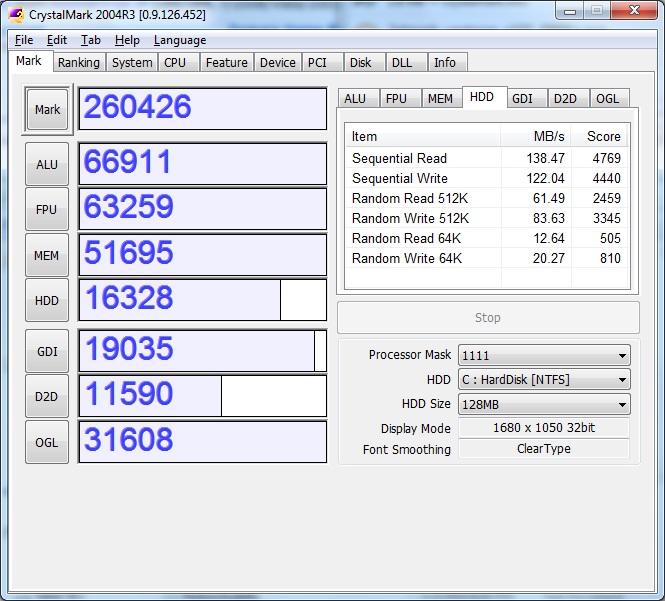Click the OGL score 31608
665x601 pixels.
[203, 442]
